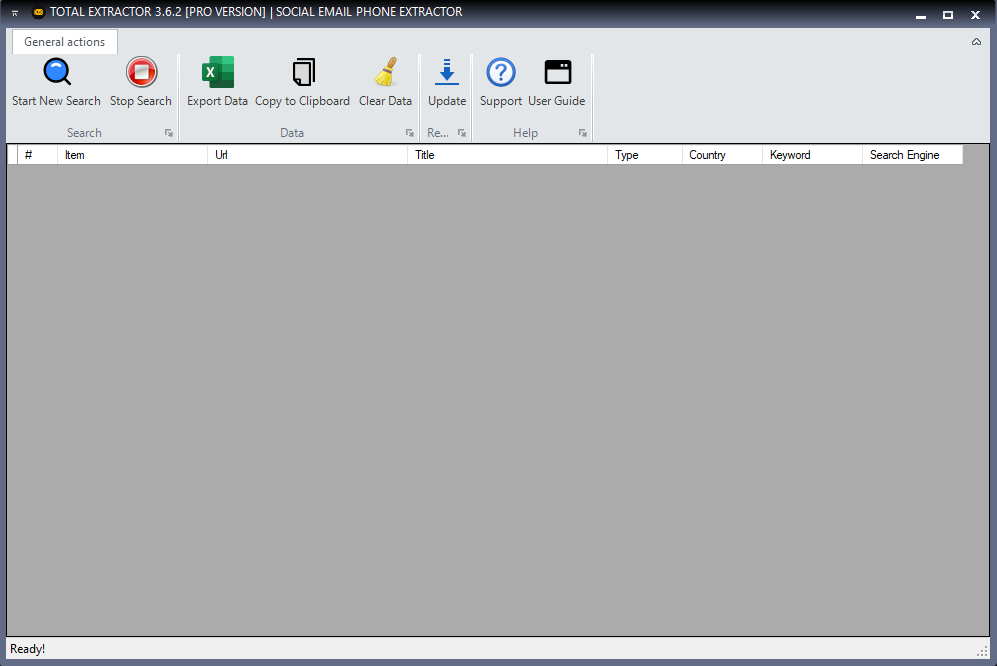Clear data with the broom icon

[x=385, y=83]
